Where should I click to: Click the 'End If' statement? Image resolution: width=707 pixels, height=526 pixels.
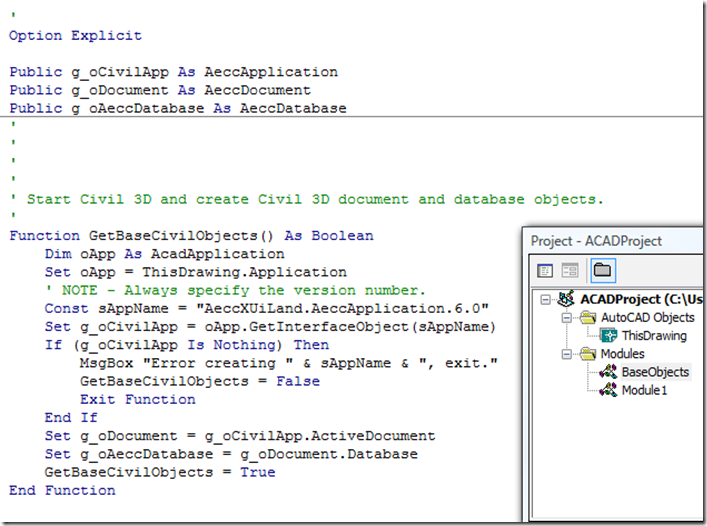click(71, 417)
